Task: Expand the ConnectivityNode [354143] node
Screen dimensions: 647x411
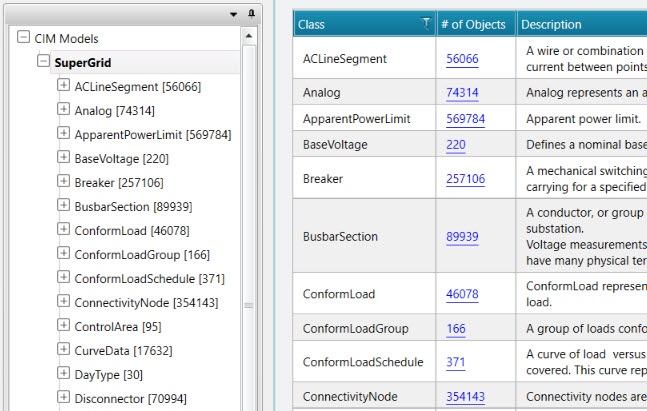Action: [63, 301]
